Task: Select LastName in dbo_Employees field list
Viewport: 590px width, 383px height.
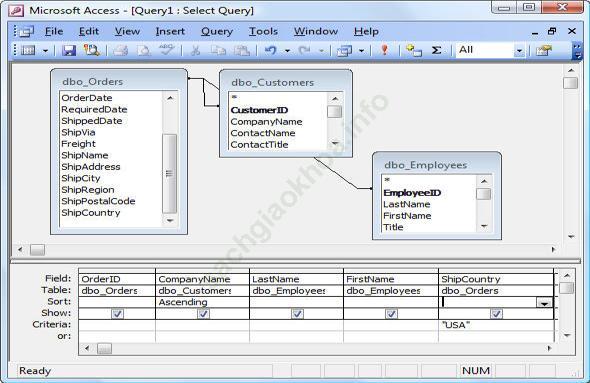Action: tap(406, 204)
